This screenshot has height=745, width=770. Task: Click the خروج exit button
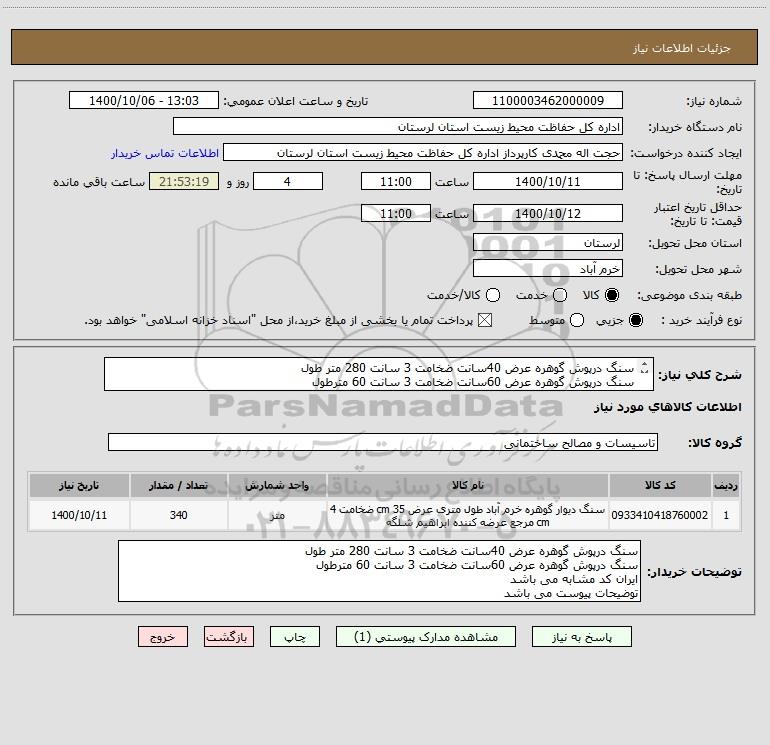[163, 636]
